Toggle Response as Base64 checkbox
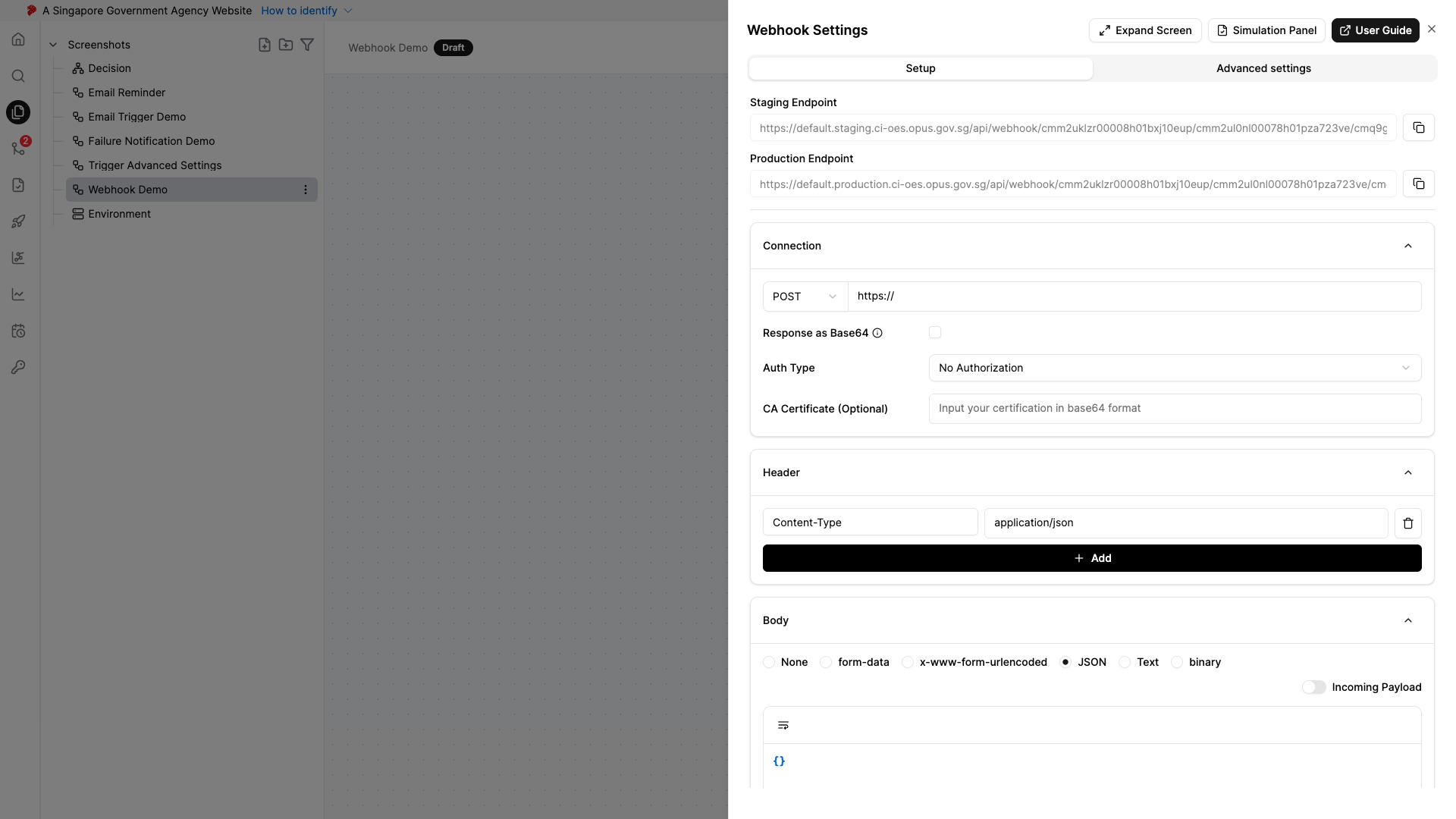The height and width of the screenshot is (819, 1456). [935, 332]
